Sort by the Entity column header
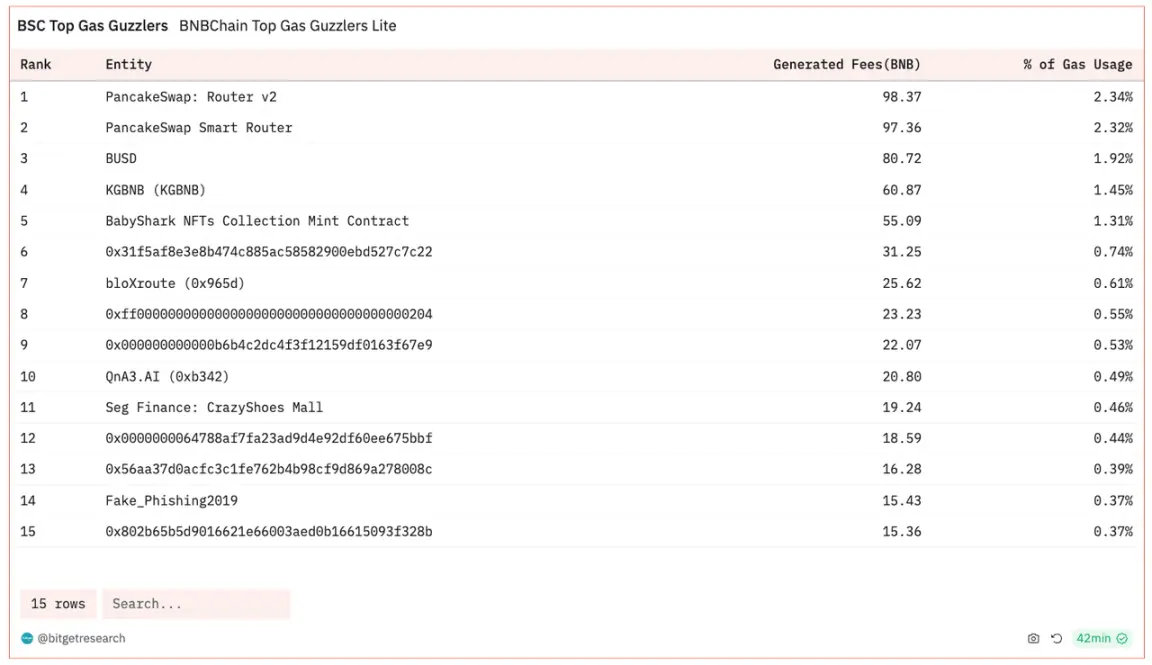 (129, 65)
